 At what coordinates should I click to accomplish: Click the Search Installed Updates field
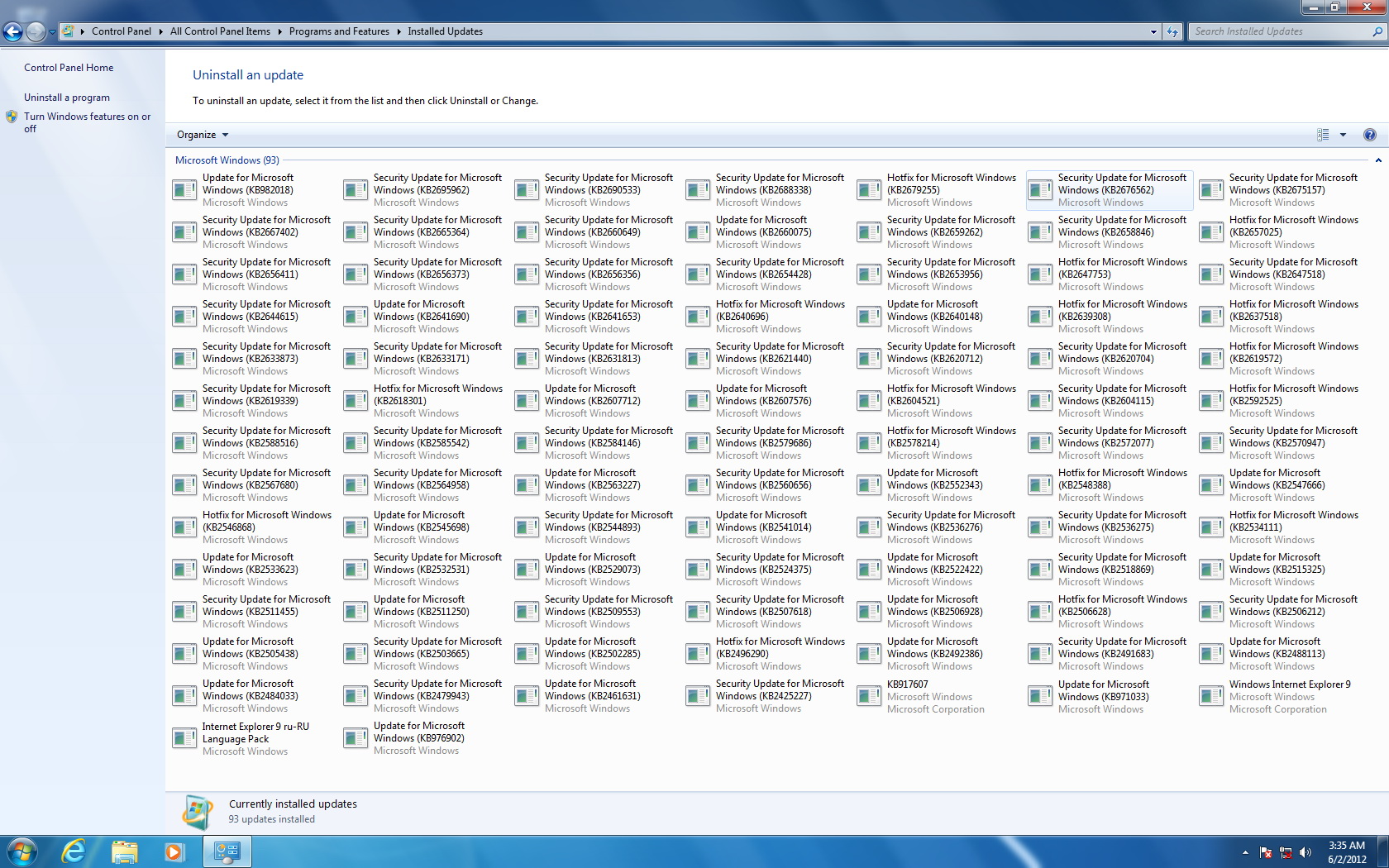tap(1280, 31)
